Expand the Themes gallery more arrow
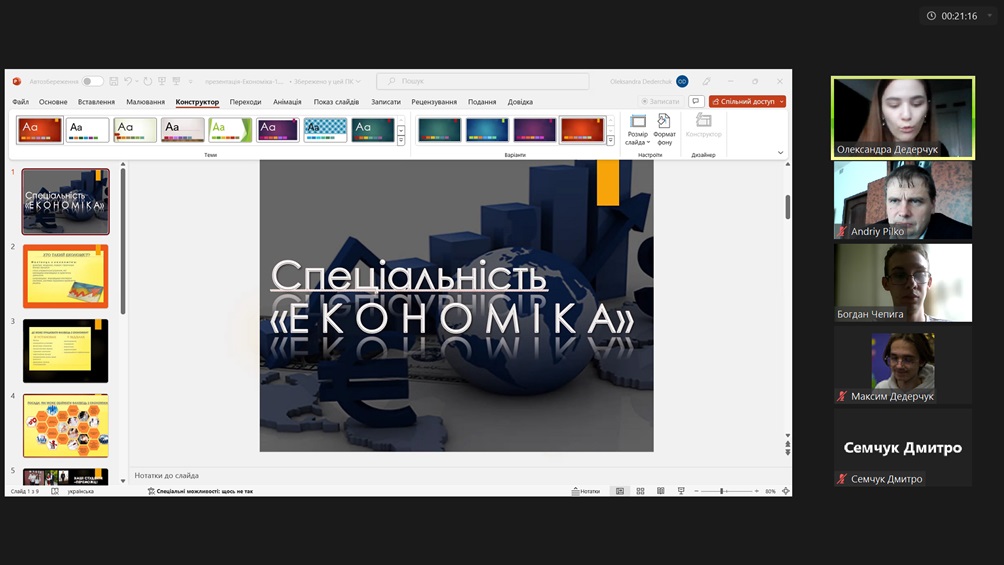 point(401,141)
